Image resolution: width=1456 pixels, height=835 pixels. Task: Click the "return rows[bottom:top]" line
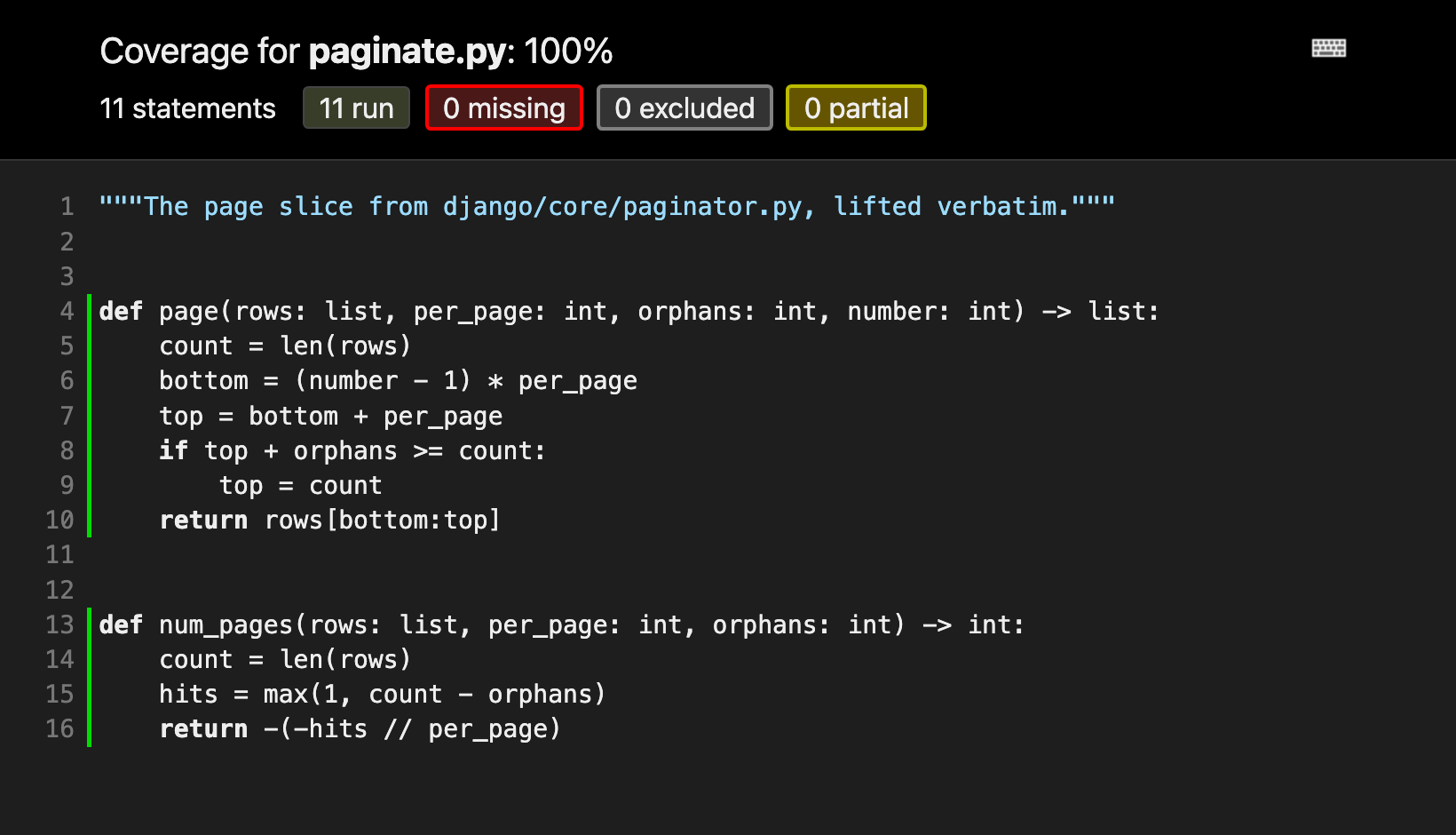point(329,520)
